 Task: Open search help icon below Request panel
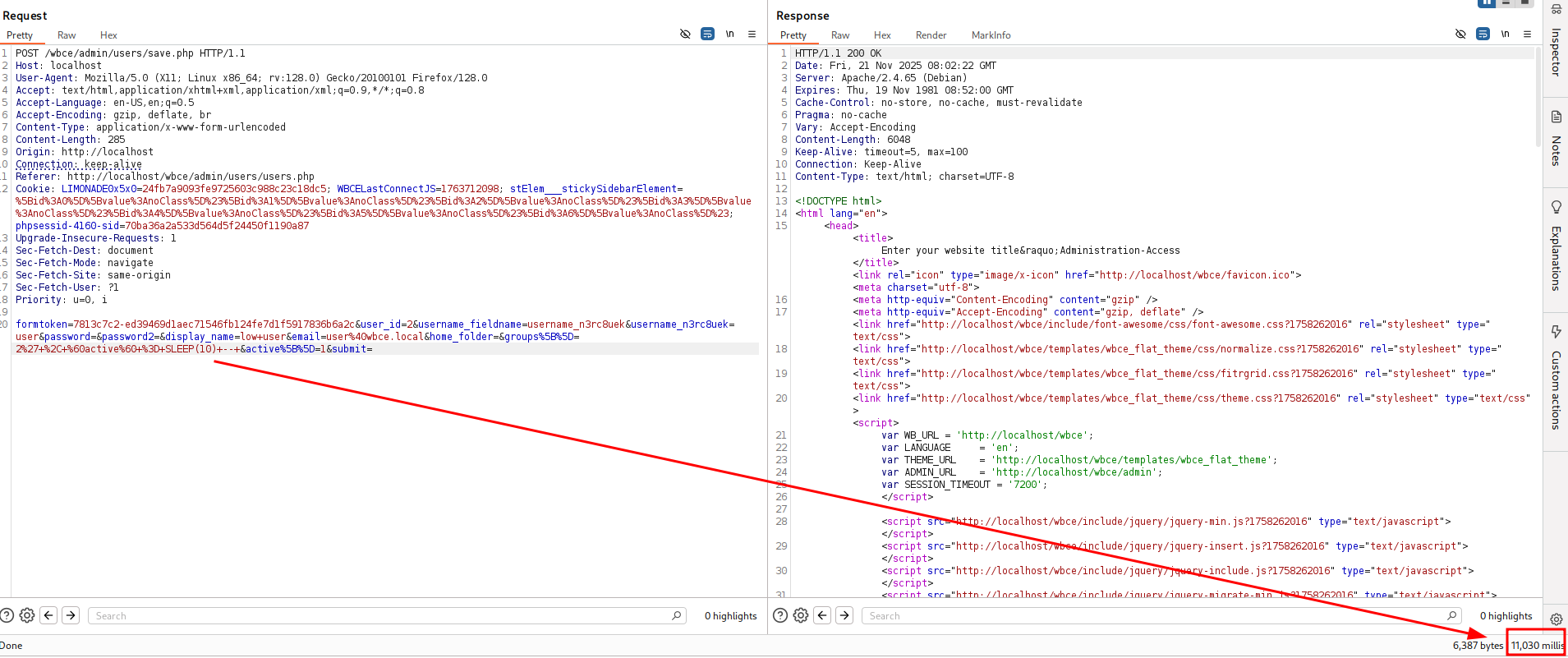pyautogui.click(x=7, y=615)
